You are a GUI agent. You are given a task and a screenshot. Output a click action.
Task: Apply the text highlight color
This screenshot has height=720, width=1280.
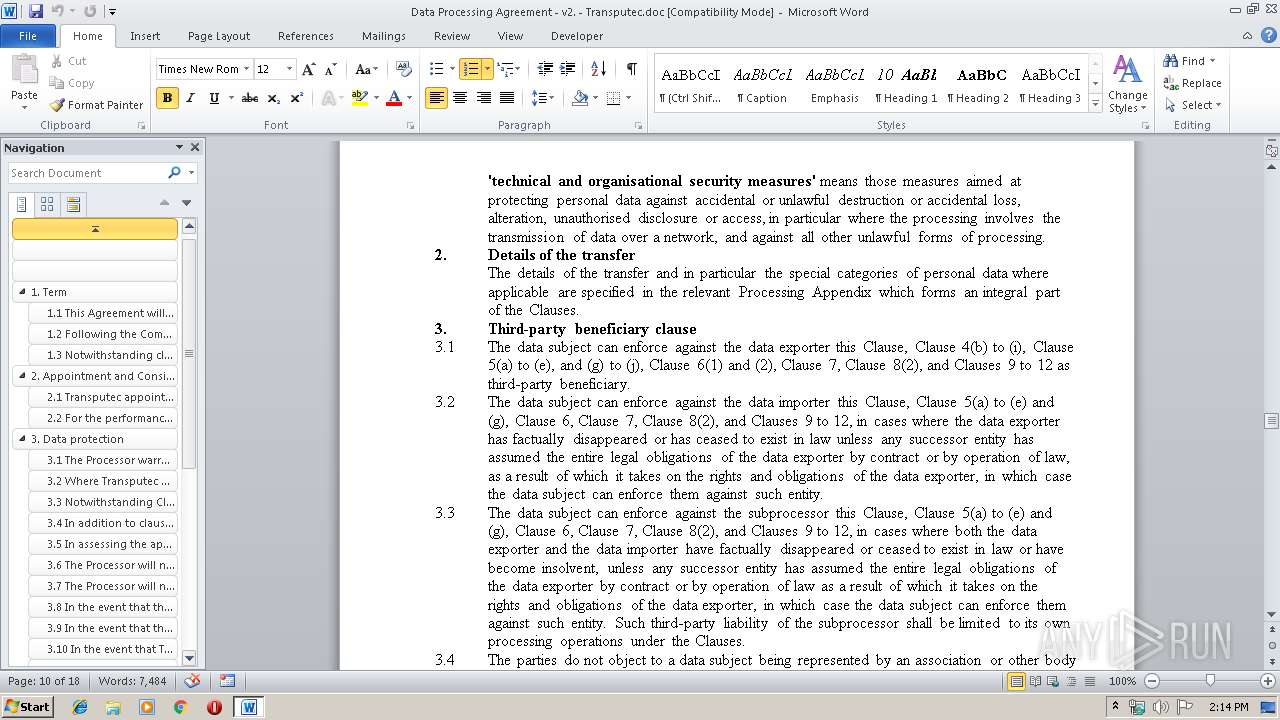359,98
